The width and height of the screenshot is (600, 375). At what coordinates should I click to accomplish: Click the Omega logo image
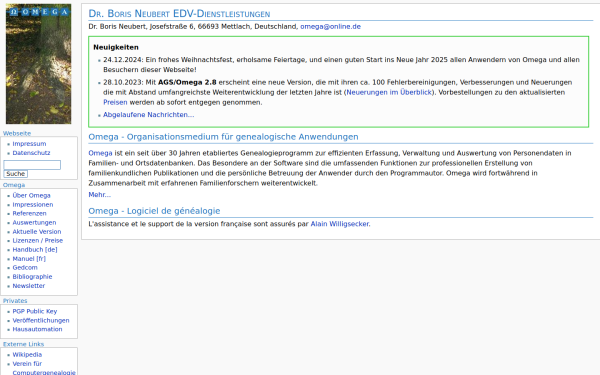[x=38, y=64]
